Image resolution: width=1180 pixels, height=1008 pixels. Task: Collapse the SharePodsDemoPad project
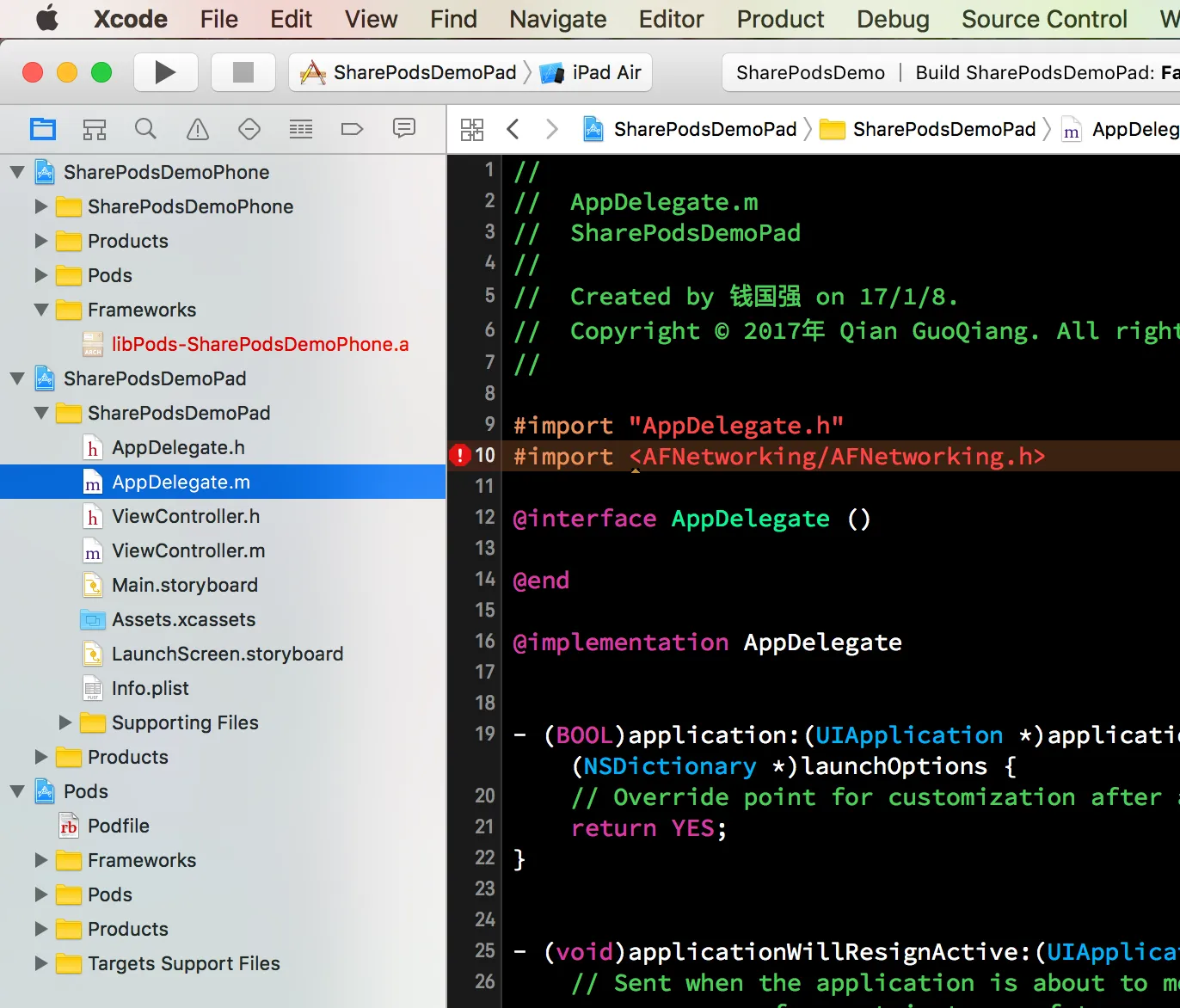pos(16,378)
